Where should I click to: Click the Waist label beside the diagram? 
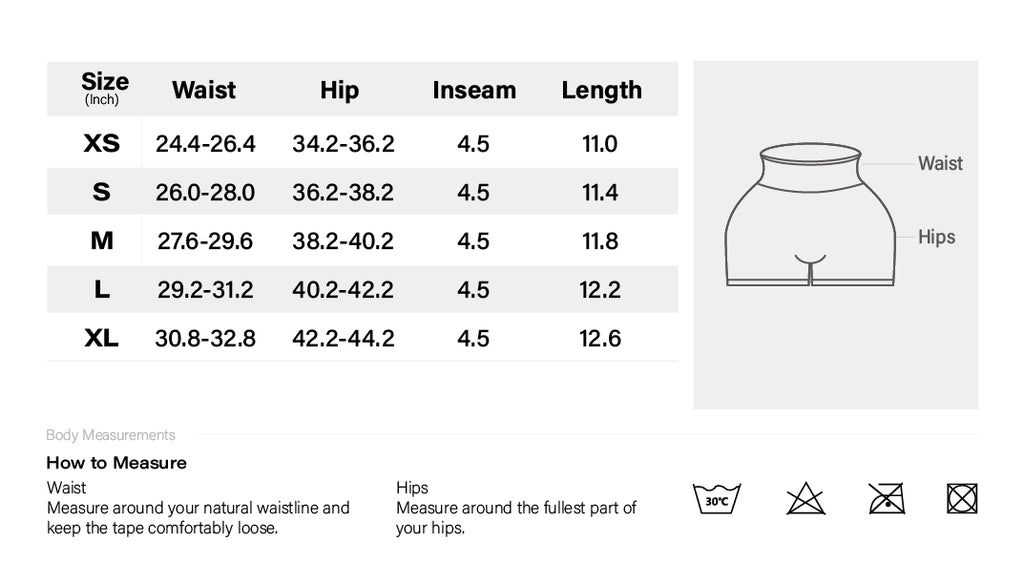click(x=940, y=163)
